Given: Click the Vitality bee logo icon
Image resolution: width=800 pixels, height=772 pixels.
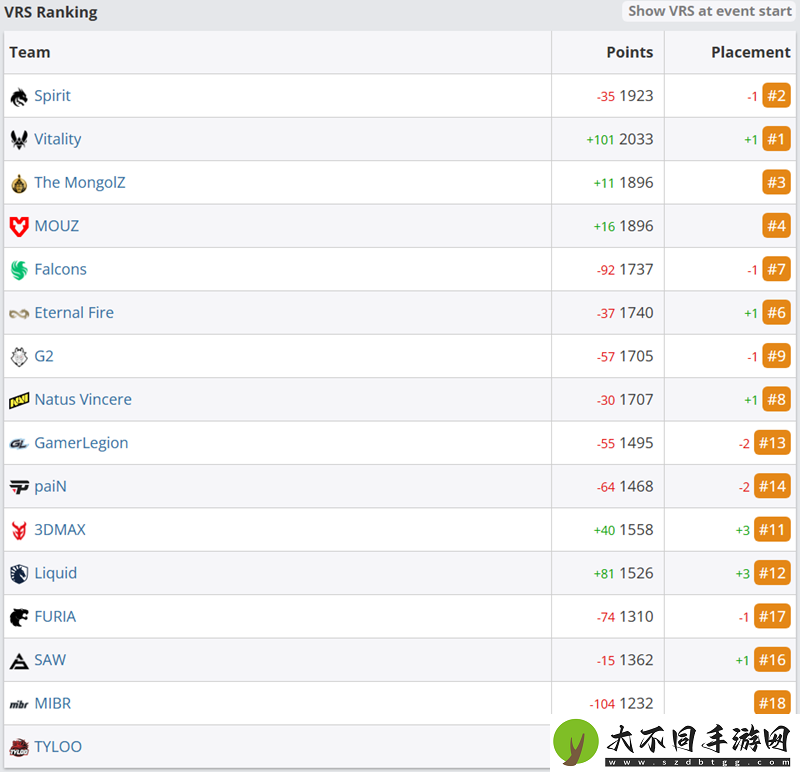Looking at the screenshot, I should (x=19, y=139).
